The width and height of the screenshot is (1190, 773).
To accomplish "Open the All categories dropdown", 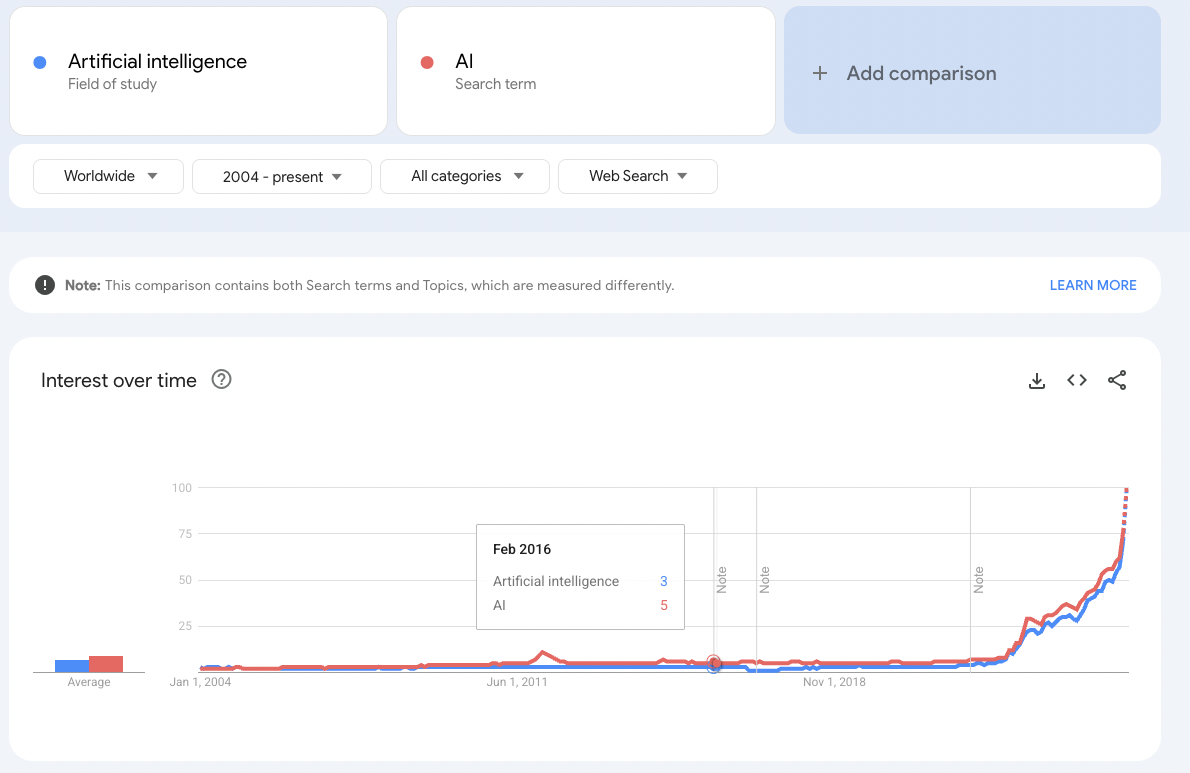I will coord(465,176).
